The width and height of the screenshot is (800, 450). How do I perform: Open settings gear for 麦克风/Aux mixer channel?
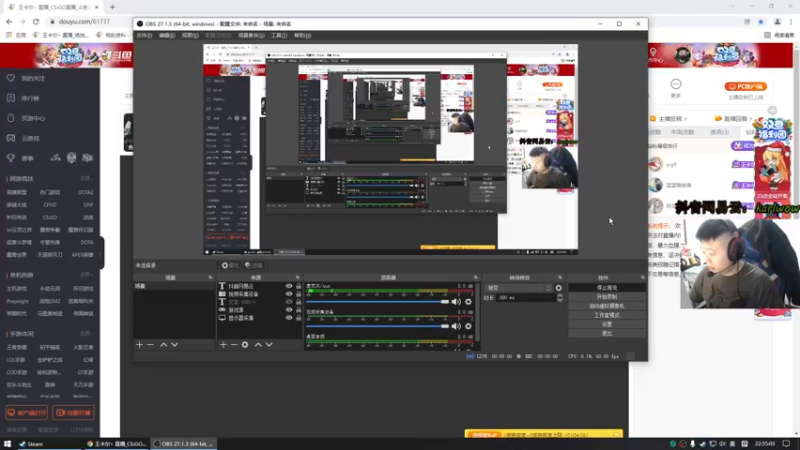[468, 302]
